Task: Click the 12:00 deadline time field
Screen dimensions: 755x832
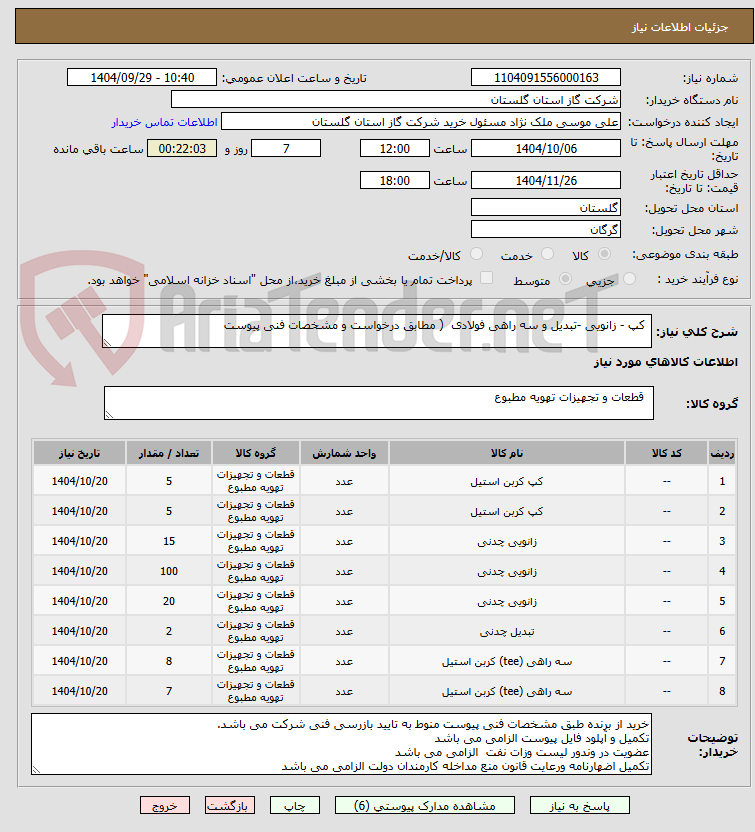Action: (395, 149)
